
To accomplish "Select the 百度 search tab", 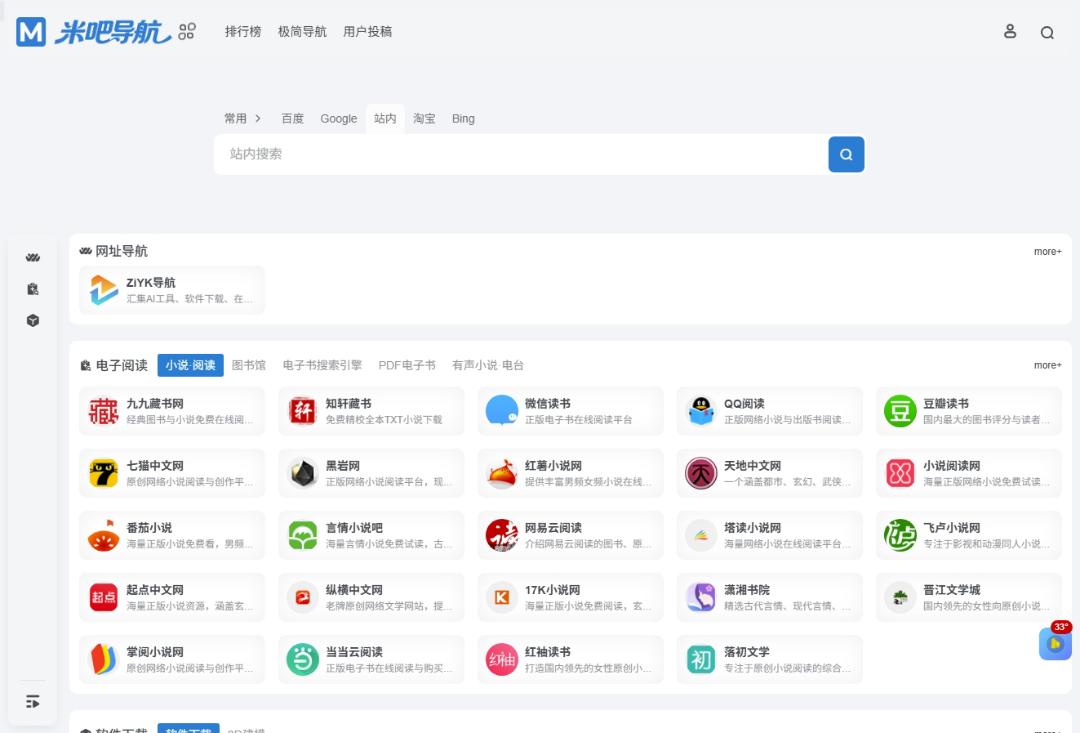I will 292,118.
